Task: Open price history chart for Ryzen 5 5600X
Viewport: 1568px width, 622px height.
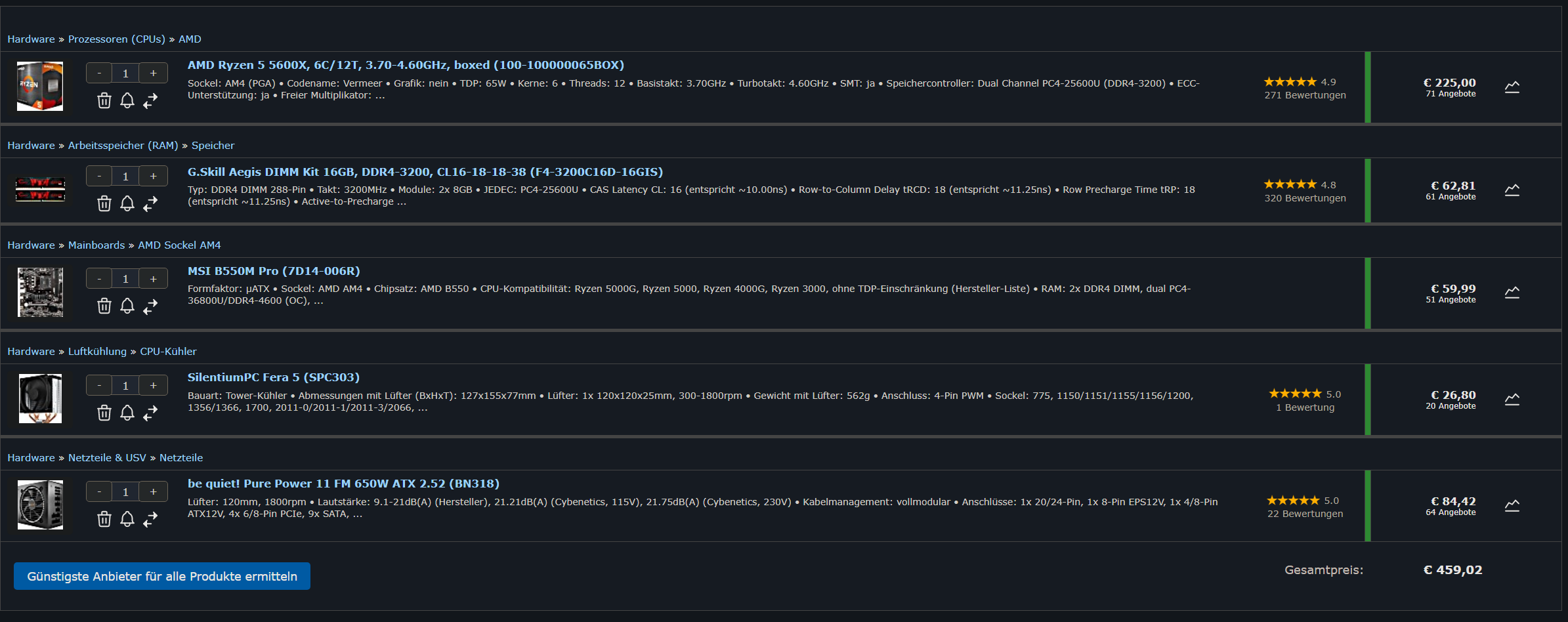Action: 1512,87
